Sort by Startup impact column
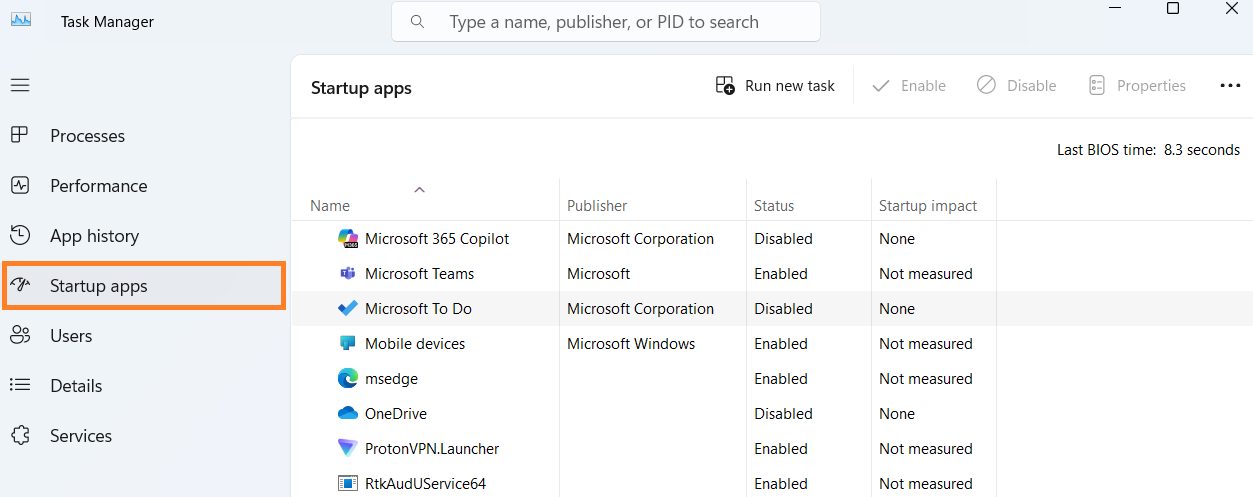1253x497 pixels. click(927, 206)
